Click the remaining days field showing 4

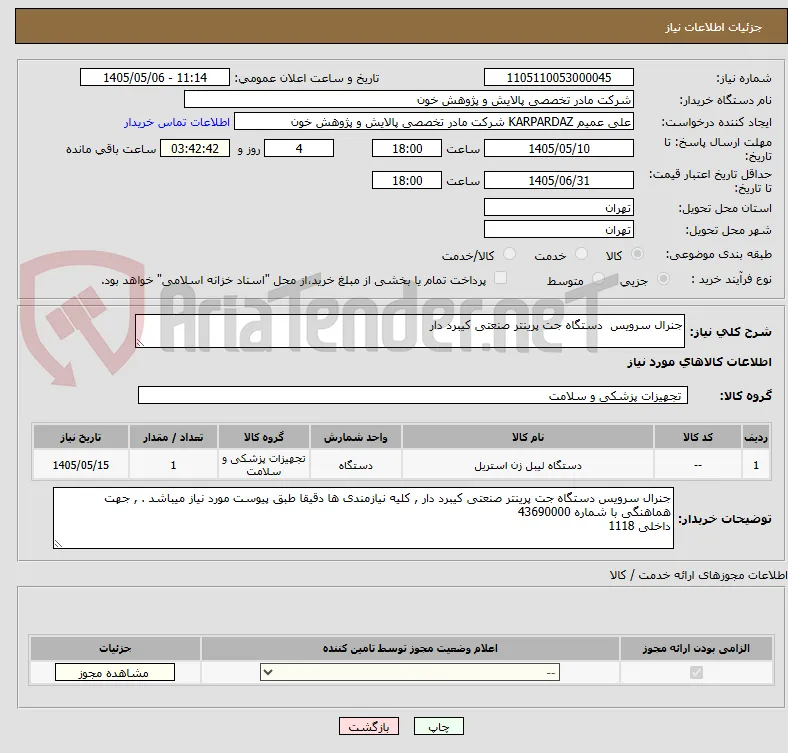click(x=299, y=148)
